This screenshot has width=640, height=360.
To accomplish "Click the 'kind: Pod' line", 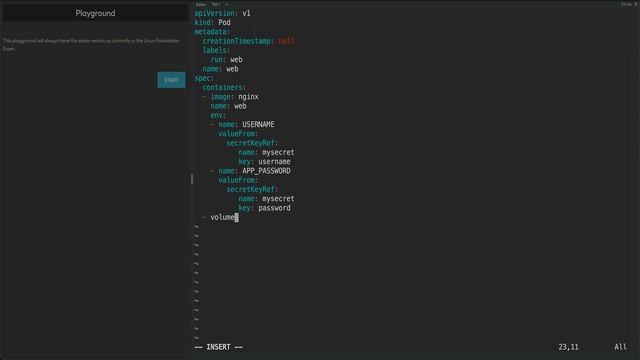I will (212, 22).
